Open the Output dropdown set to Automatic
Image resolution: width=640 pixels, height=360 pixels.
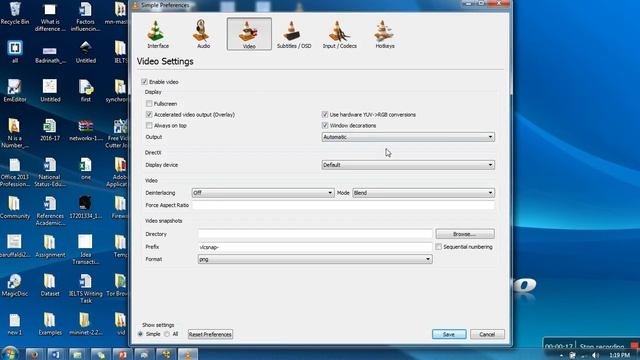pyautogui.click(x=408, y=137)
